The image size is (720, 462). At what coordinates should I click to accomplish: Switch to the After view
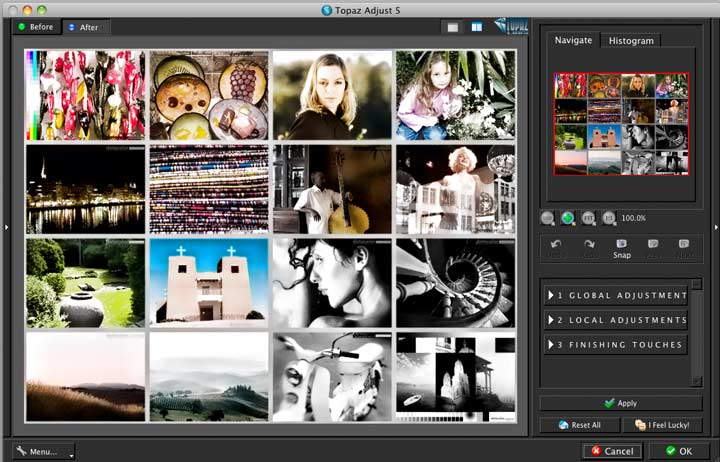pos(85,28)
